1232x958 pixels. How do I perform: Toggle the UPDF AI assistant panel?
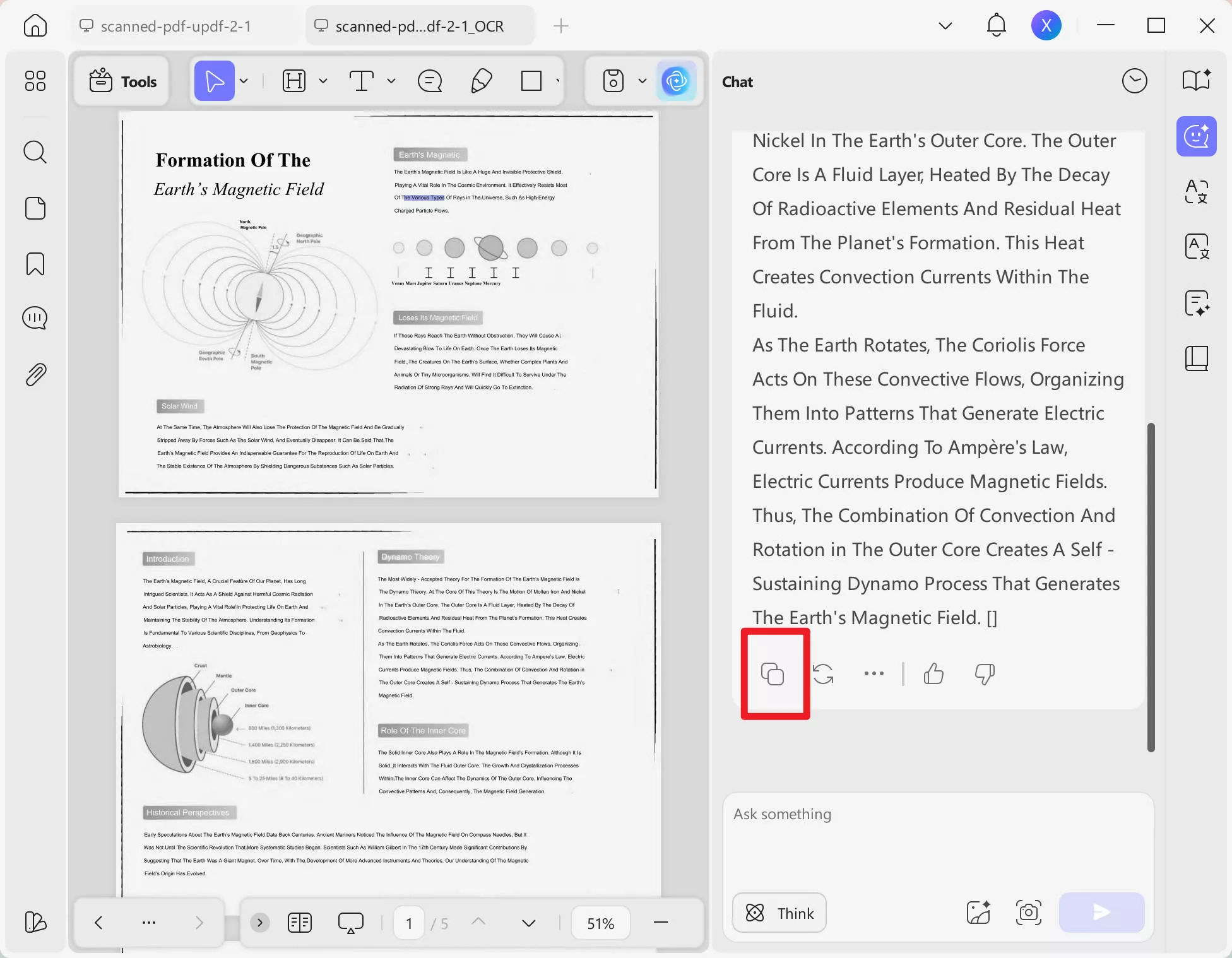[676, 81]
